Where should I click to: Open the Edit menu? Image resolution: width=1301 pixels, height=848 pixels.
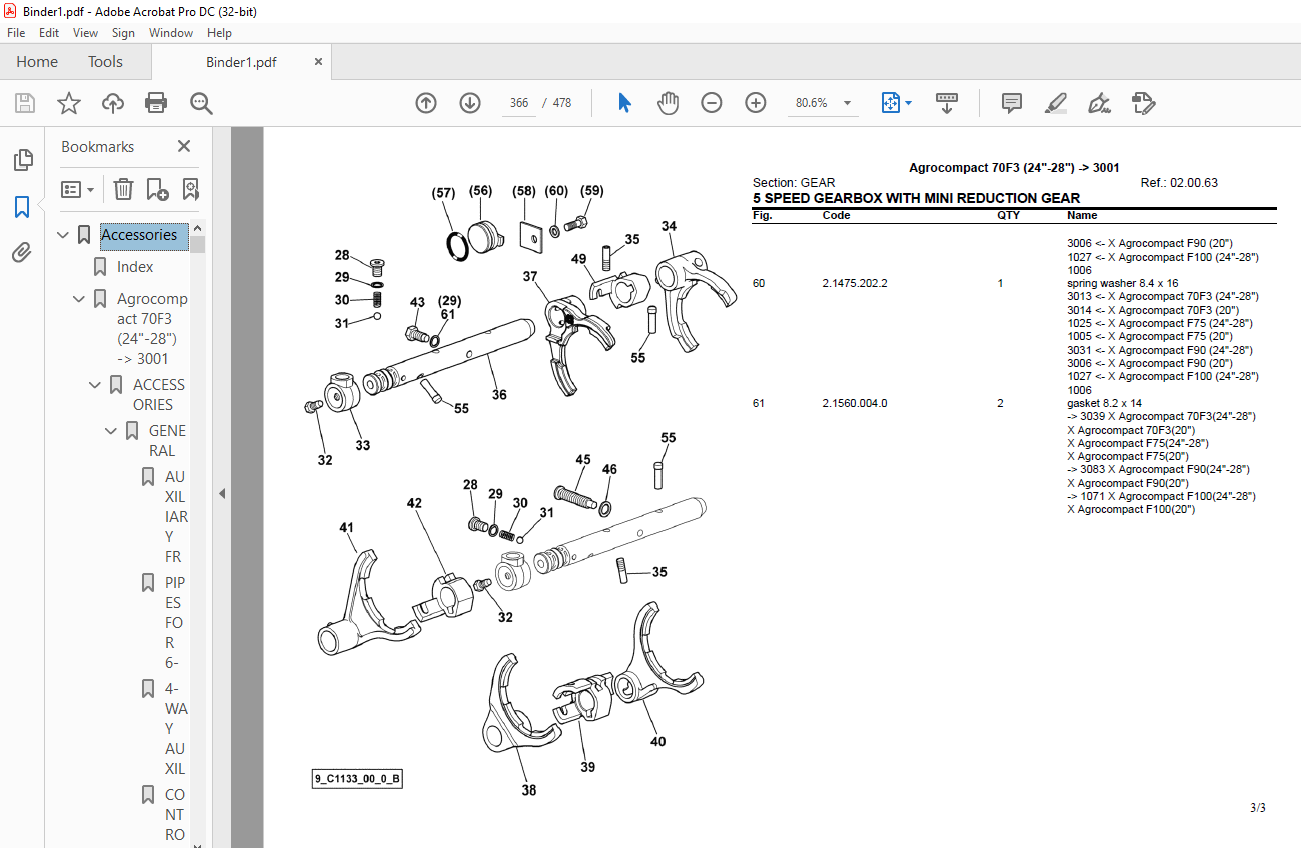(49, 33)
